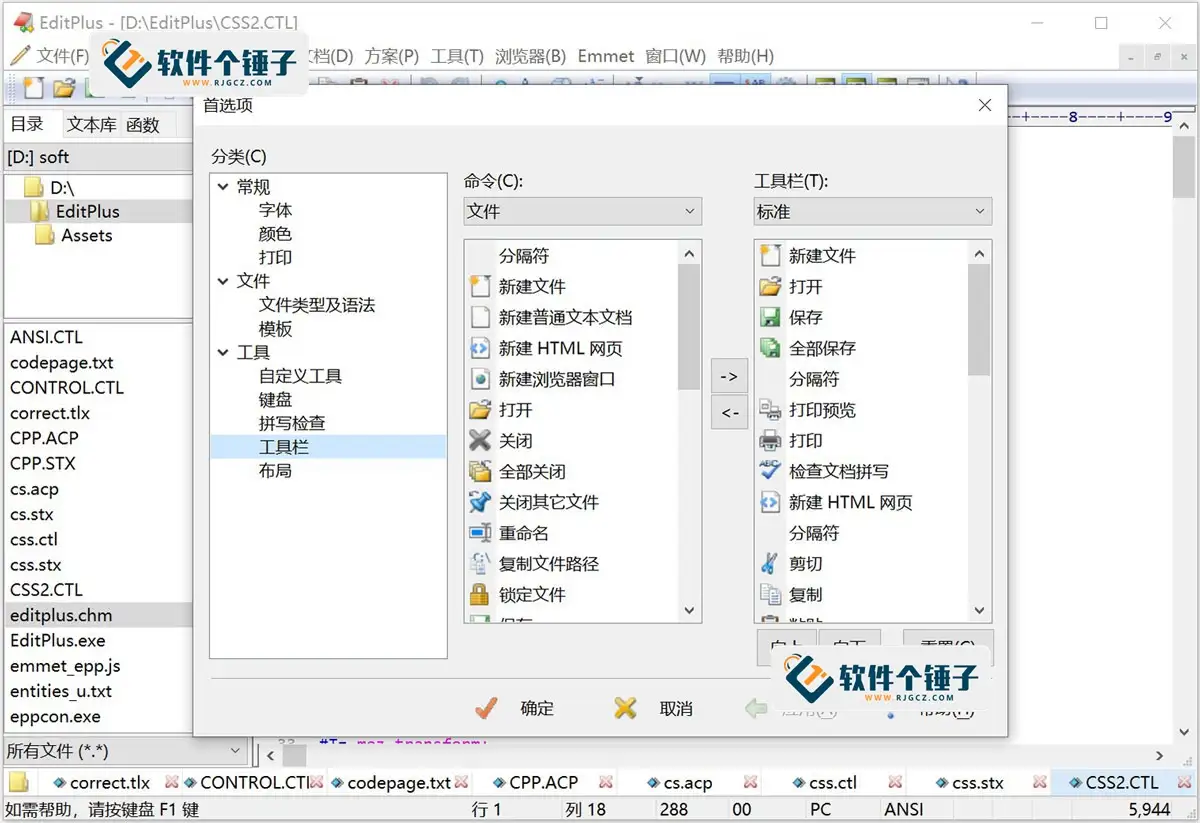The height and width of the screenshot is (823, 1200).
Task: Collapse the 常规 tree category
Action: (222, 187)
